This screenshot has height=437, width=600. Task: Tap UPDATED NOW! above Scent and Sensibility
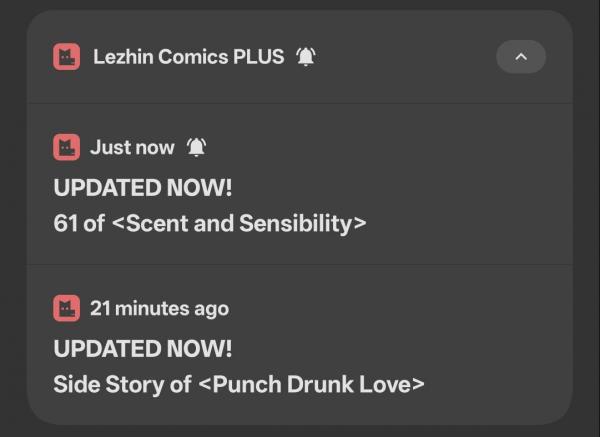point(142,187)
